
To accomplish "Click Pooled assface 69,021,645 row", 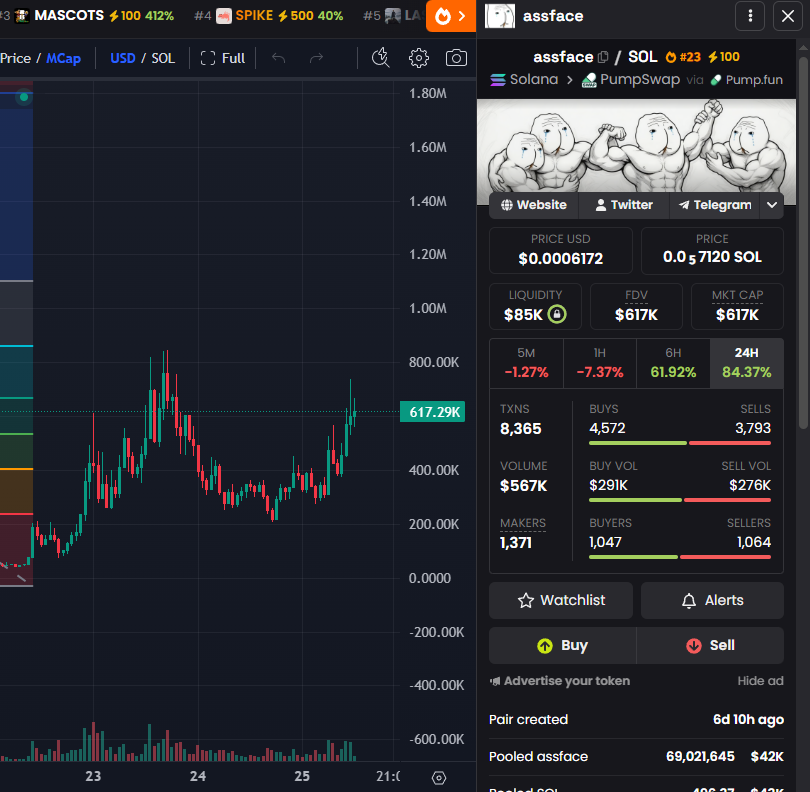I will click(x=636, y=757).
